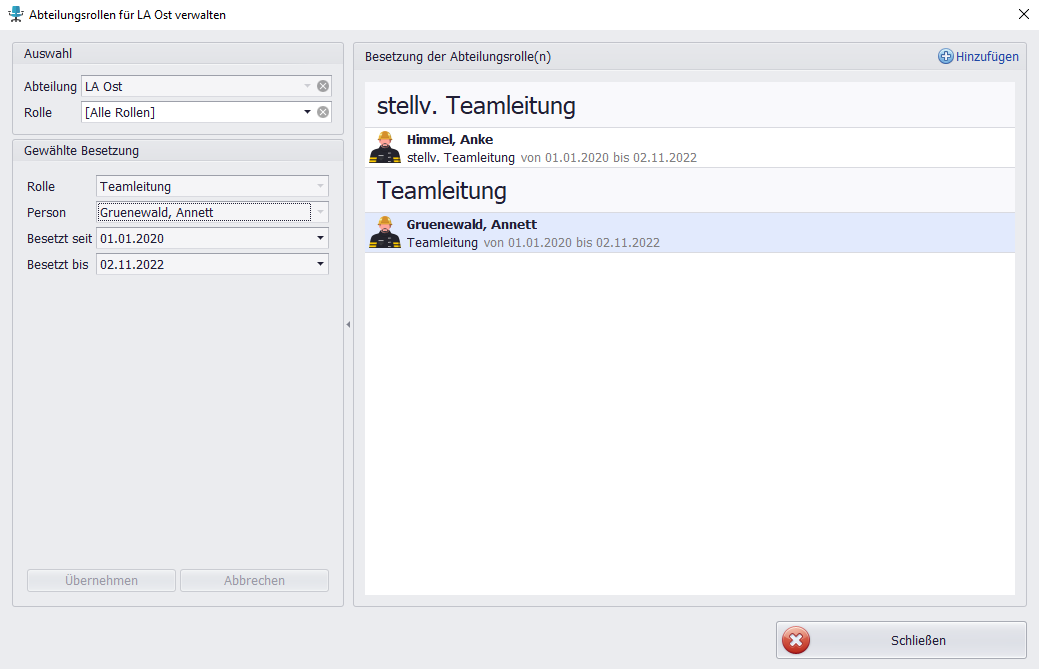Expand the Besetzt bis date picker
This screenshot has height=669, width=1039.
coord(320,265)
